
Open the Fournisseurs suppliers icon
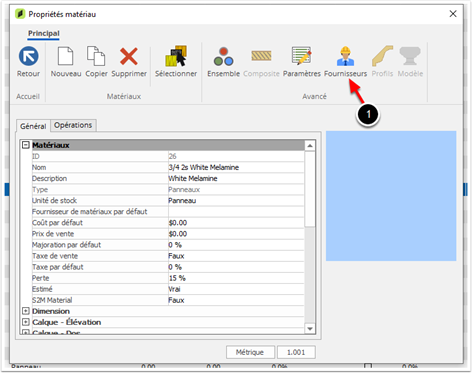coord(345,56)
